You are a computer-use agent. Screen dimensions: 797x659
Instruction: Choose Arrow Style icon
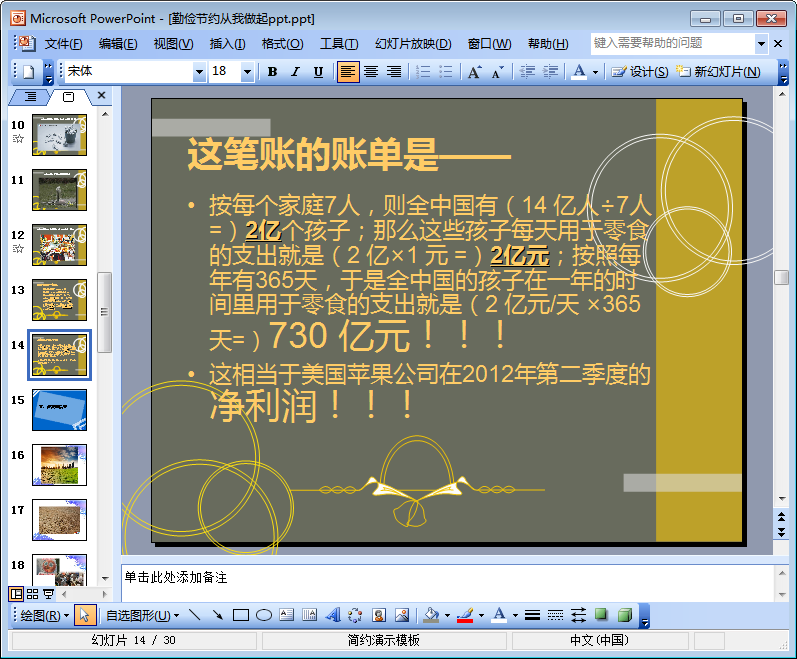point(578,616)
